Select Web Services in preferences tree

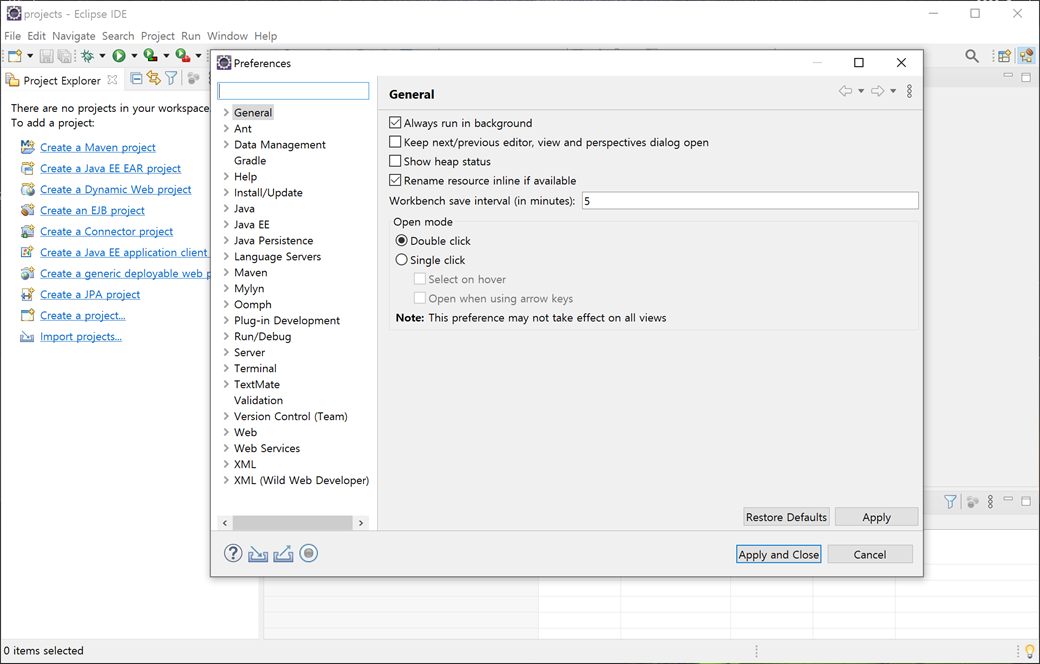pyautogui.click(x=267, y=448)
